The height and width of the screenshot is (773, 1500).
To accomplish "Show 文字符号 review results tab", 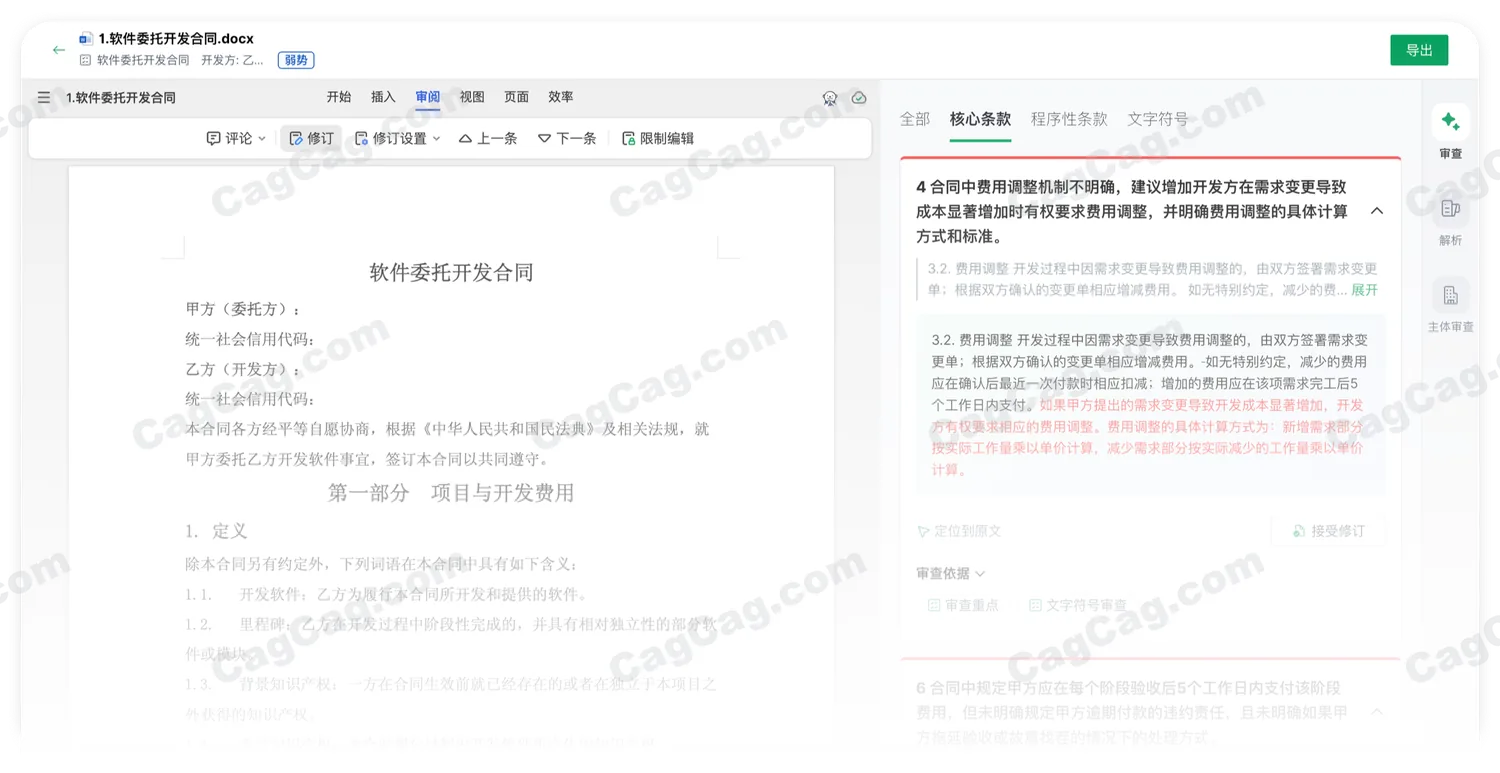I will click(1158, 119).
